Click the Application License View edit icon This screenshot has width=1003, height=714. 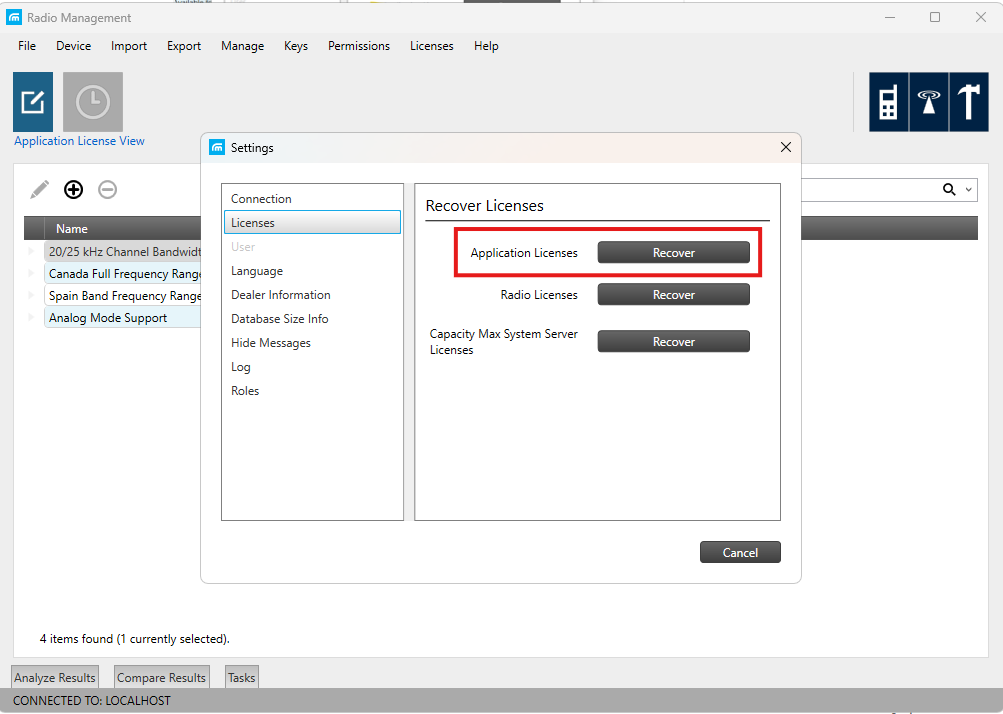(x=33, y=102)
